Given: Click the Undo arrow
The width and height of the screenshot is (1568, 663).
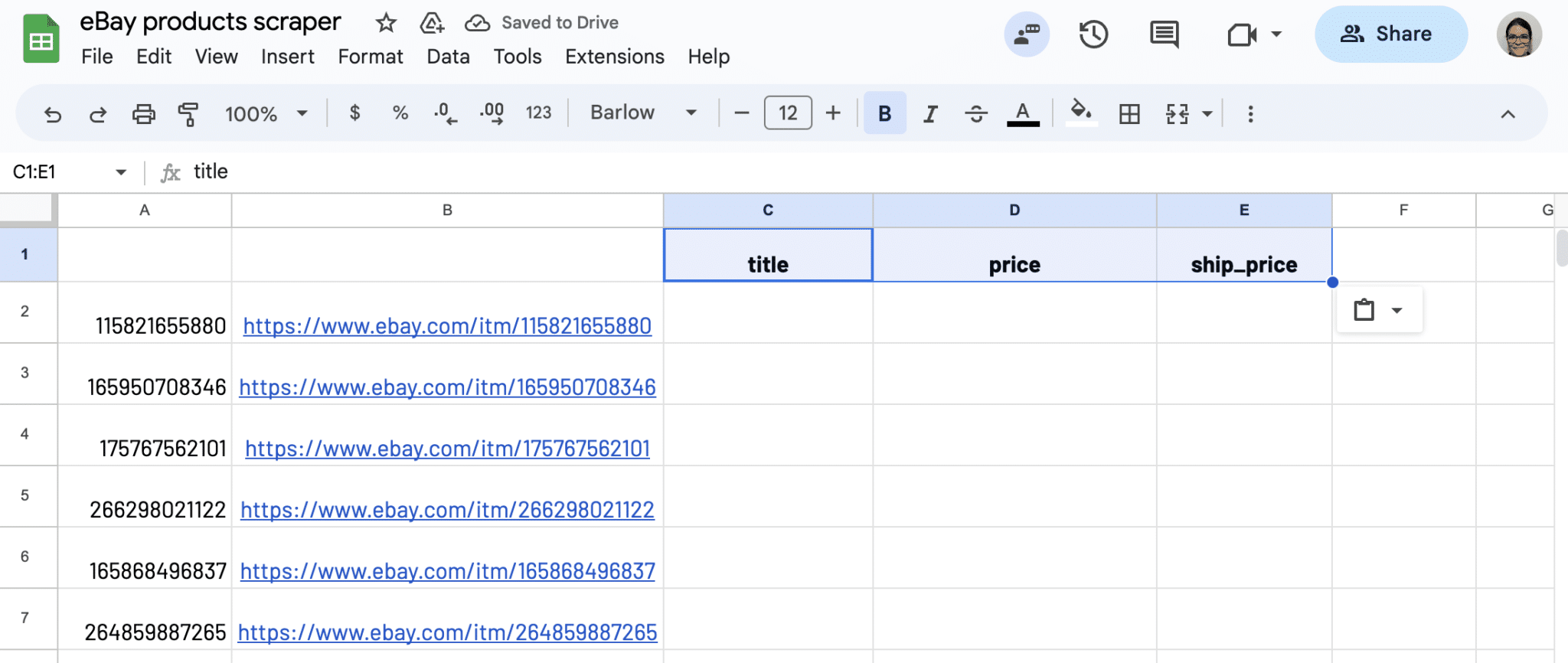Looking at the screenshot, I should point(53,114).
